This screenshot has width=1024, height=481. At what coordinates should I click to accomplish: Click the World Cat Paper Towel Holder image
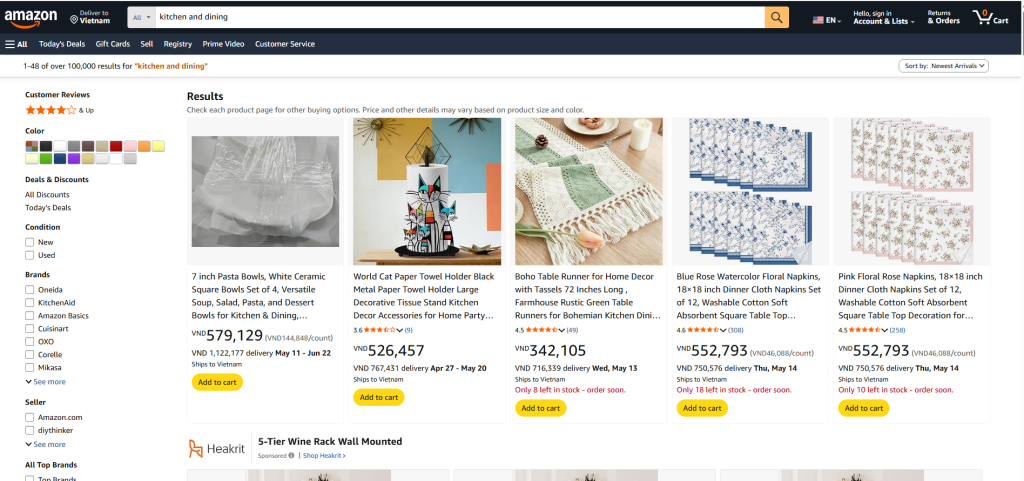point(427,191)
